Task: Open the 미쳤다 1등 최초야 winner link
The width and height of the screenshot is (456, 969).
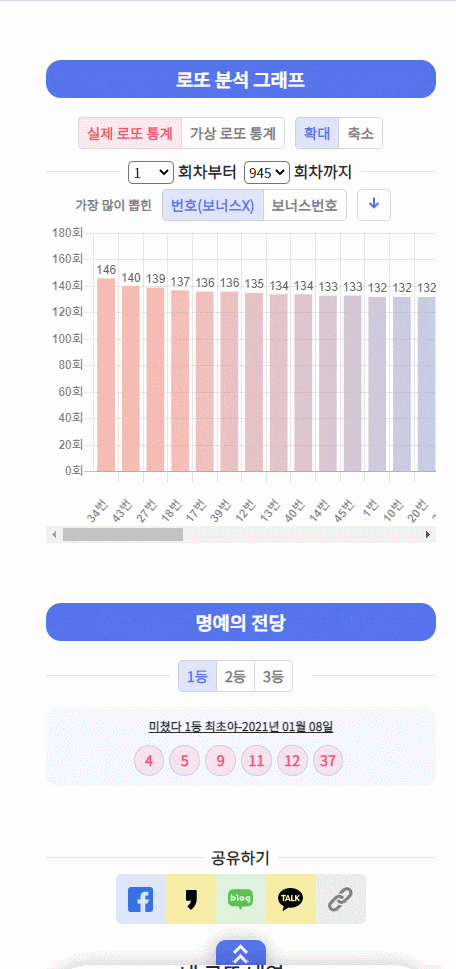Action: 241,726
